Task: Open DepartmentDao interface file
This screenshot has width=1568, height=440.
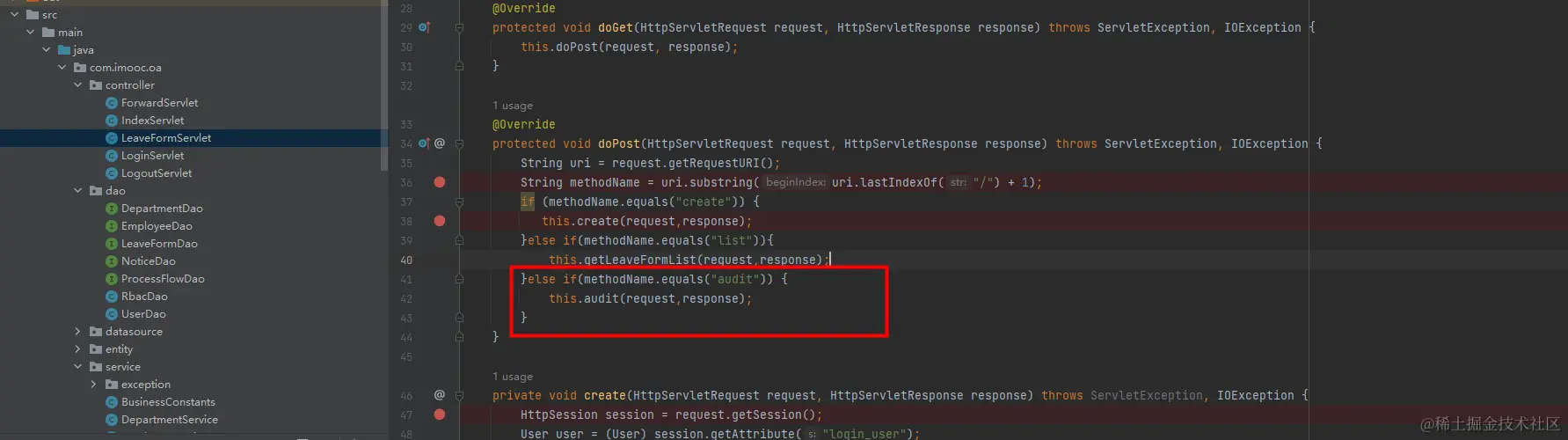Action: click(x=162, y=209)
